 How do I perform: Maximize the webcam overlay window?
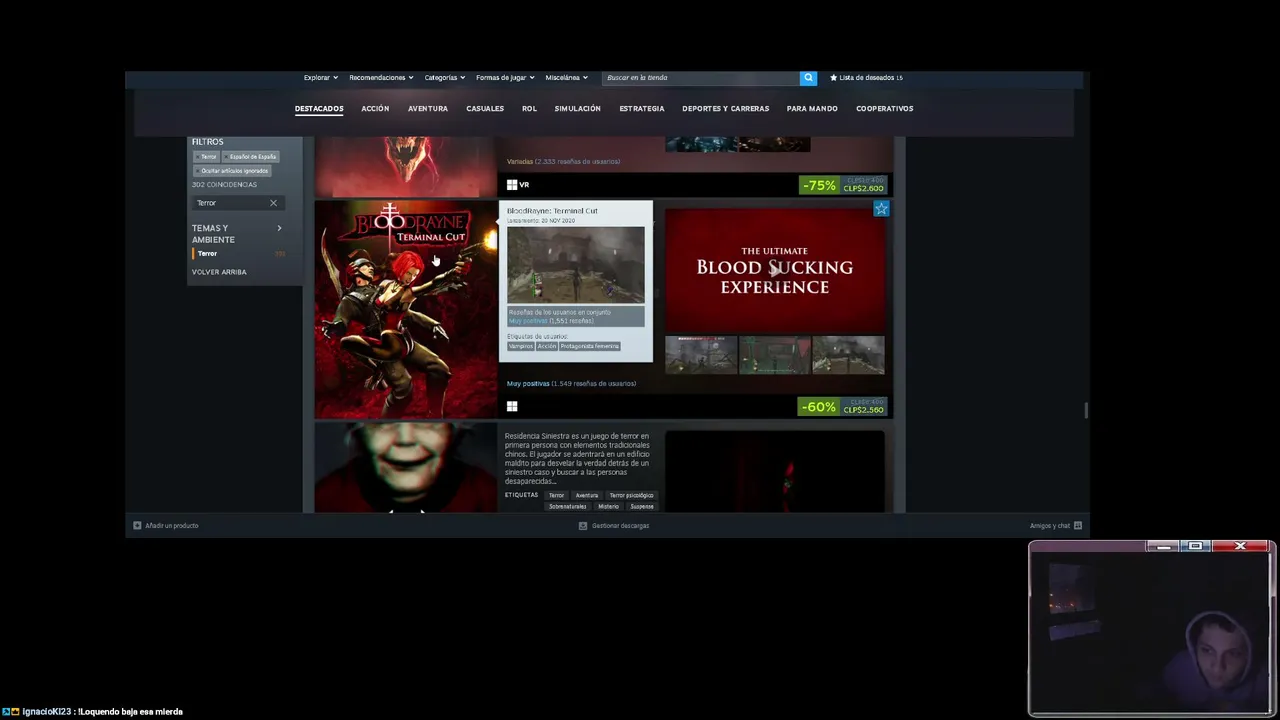coord(1195,546)
